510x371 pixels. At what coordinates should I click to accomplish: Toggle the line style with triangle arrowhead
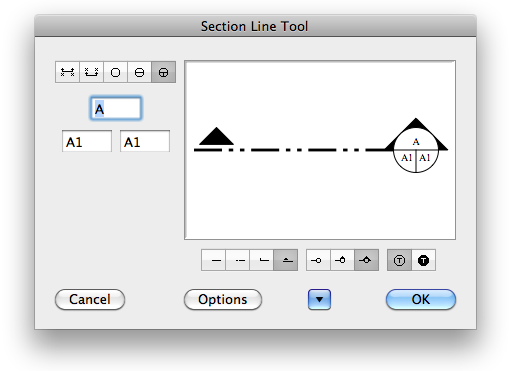pyautogui.click(x=286, y=260)
